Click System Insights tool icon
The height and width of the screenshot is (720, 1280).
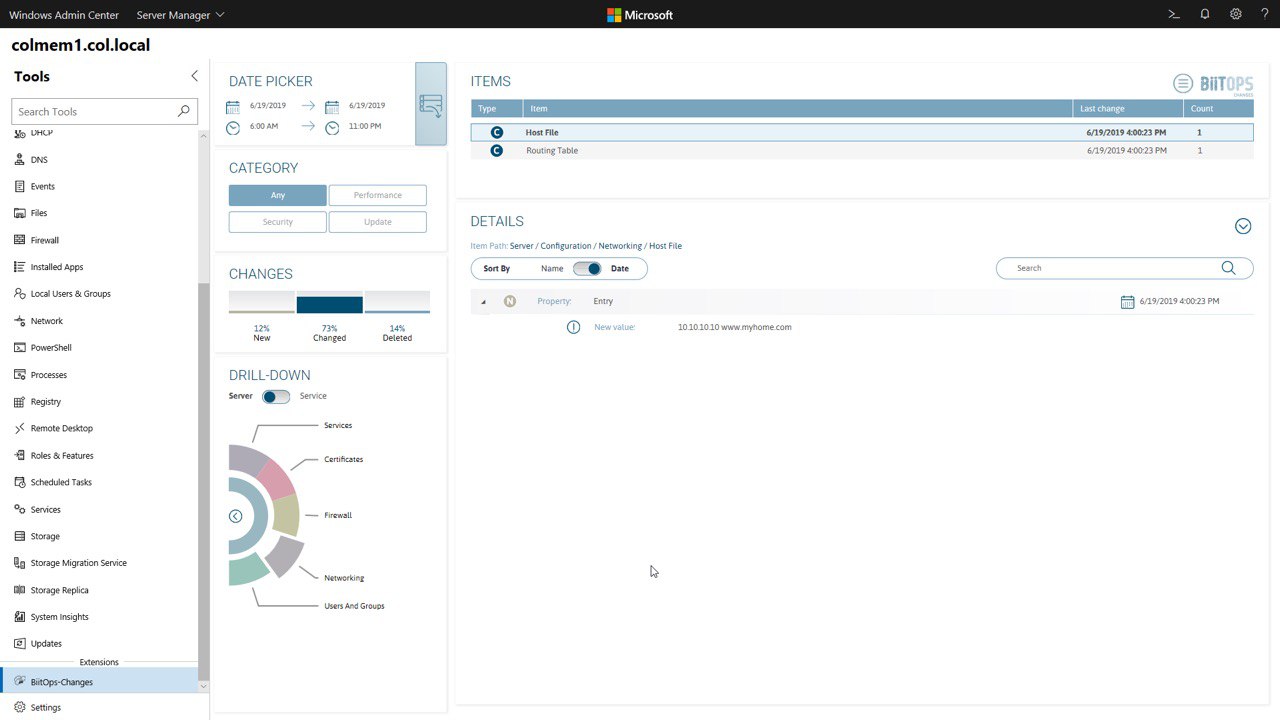[x=20, y=617]
